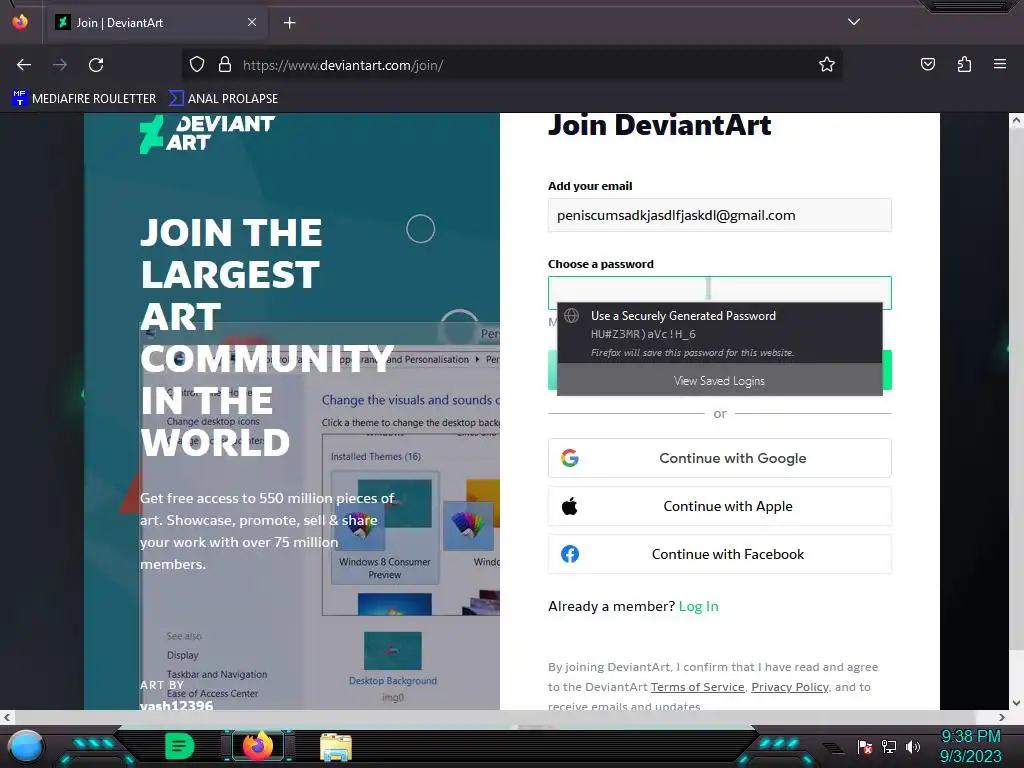
Task: Open green notes app in taskbar
Action: point(179,746)
